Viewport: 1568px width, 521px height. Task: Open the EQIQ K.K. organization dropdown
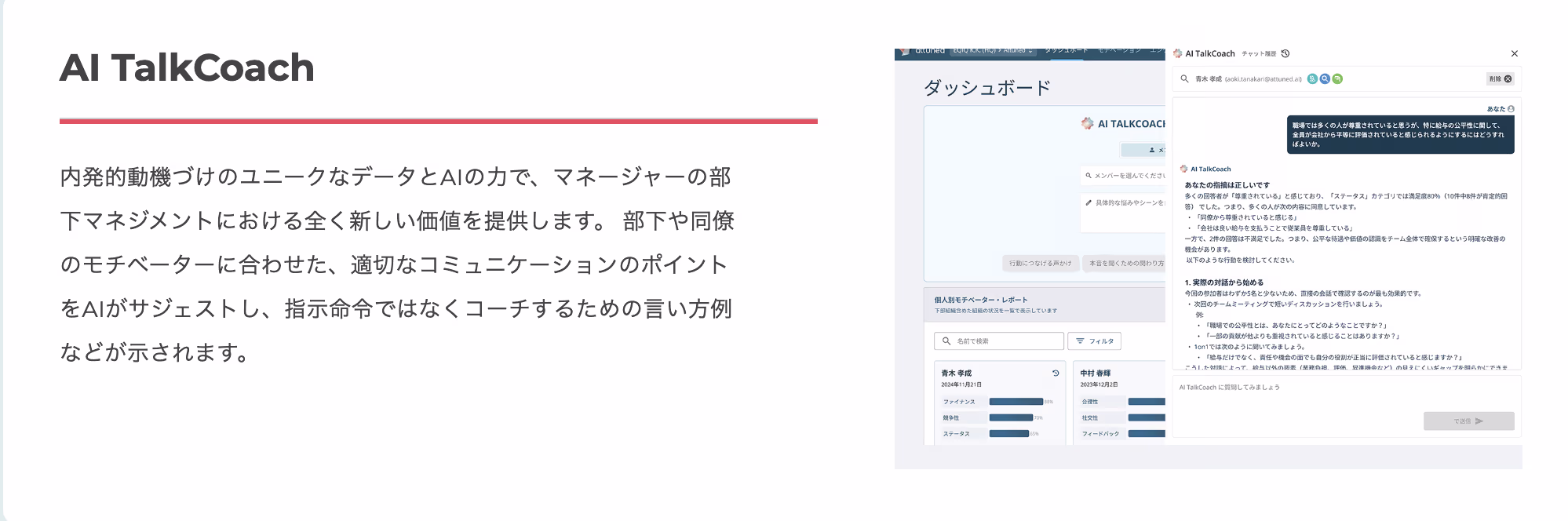(994, 51)
